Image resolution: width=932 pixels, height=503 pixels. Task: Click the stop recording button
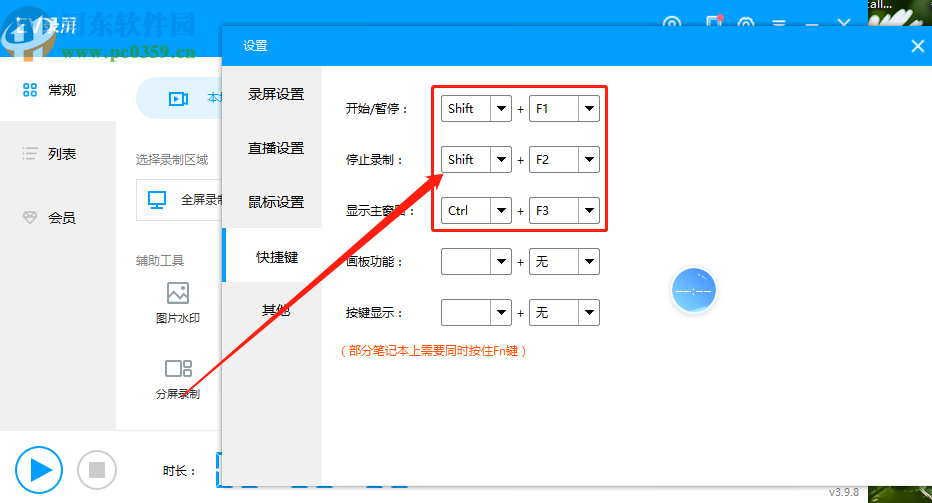(97, 470)
